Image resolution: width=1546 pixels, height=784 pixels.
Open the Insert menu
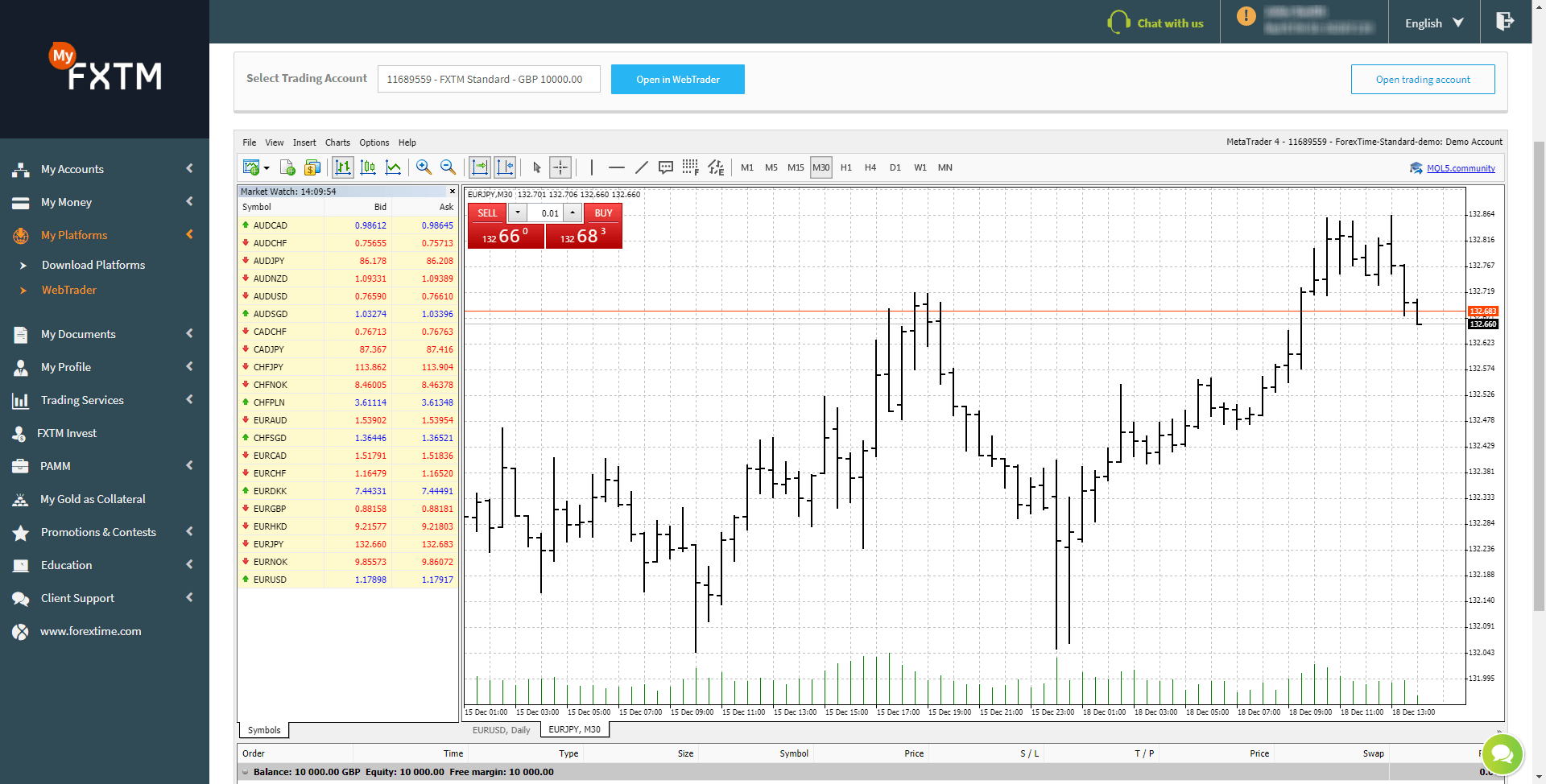pos(304,142)
